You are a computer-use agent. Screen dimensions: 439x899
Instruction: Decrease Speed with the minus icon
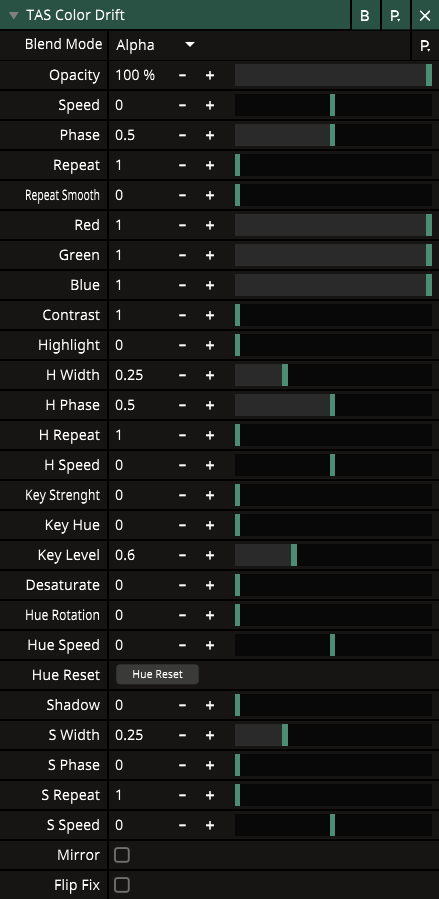coord(182,105)
